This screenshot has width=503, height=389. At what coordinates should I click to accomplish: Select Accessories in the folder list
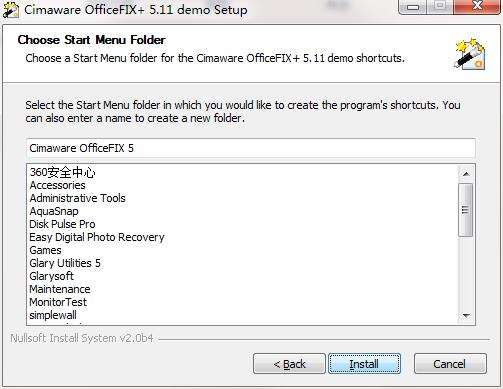point(57,185)
